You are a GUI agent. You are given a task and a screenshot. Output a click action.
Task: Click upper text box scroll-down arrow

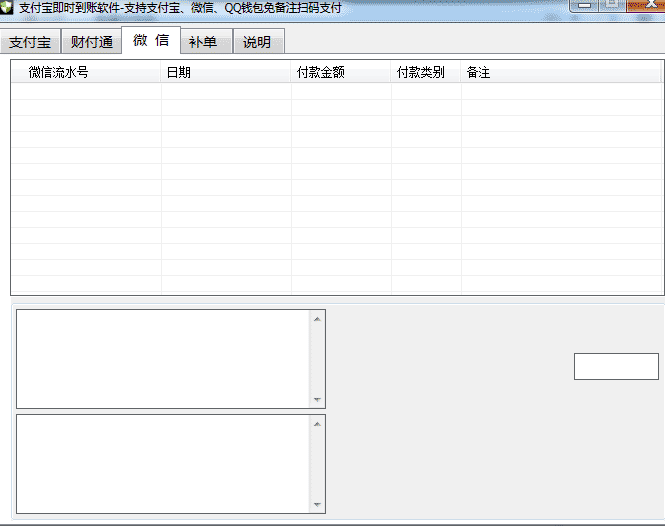click(x=317, y=400)
